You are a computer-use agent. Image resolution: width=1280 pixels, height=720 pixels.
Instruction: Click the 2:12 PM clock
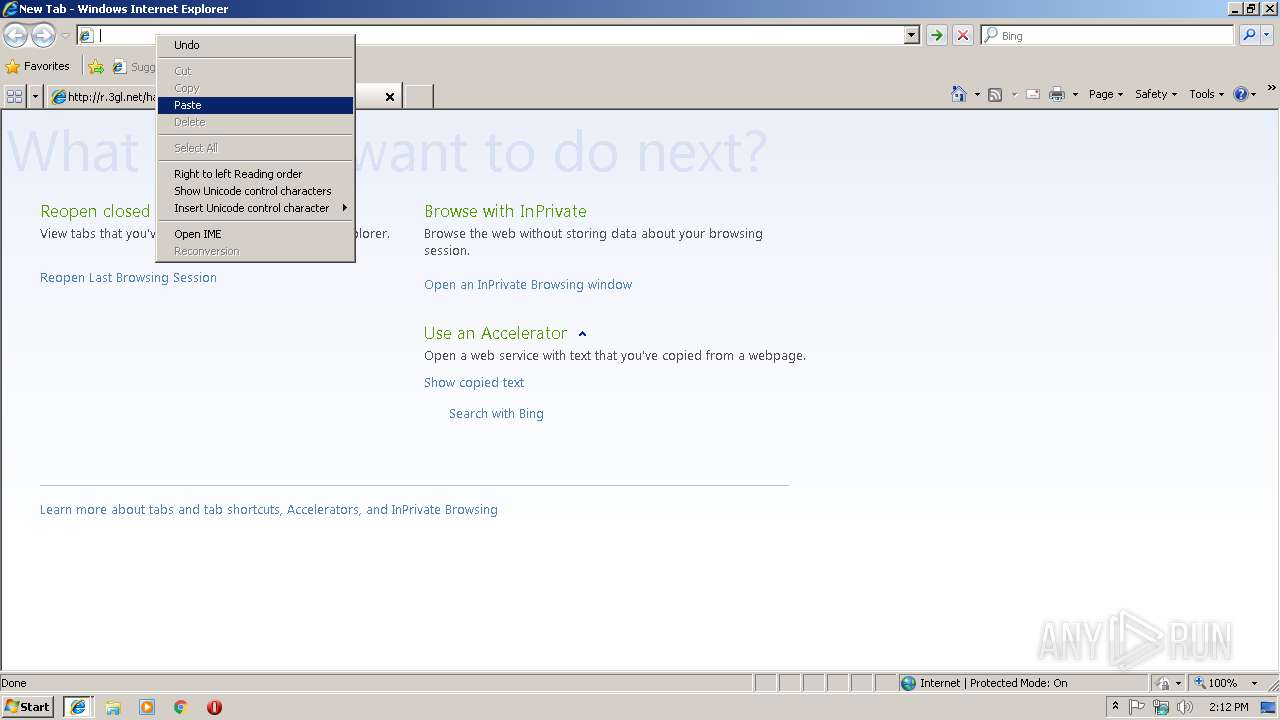point(1228,707)
